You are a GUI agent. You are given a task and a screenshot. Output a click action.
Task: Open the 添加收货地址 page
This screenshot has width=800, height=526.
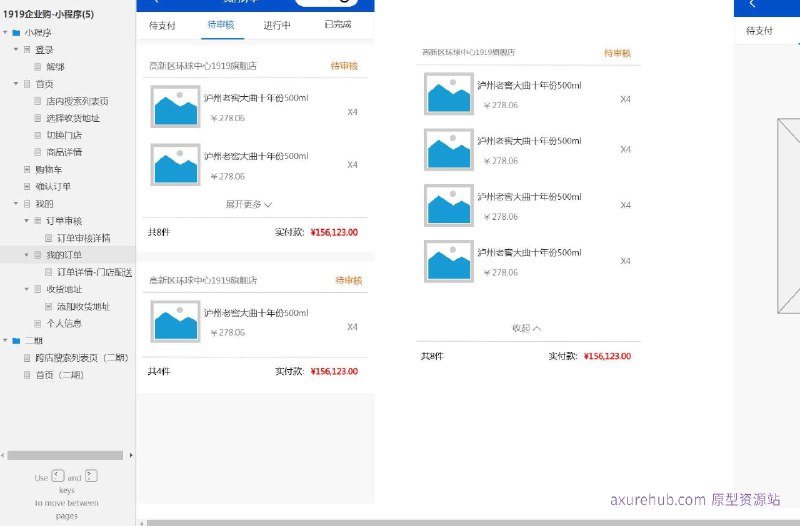(x=83, y=307)
